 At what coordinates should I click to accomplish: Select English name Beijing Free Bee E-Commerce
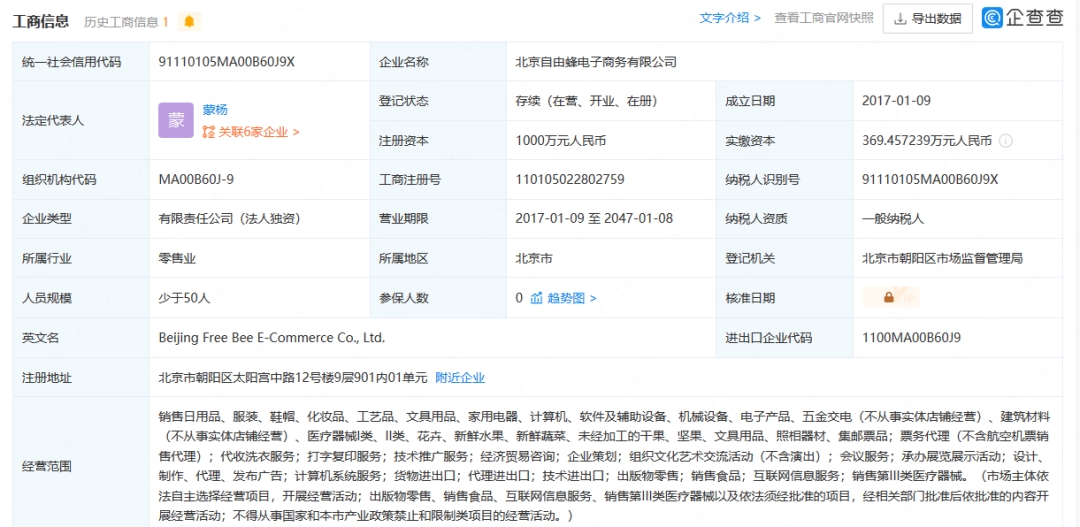tap(272, 338)
